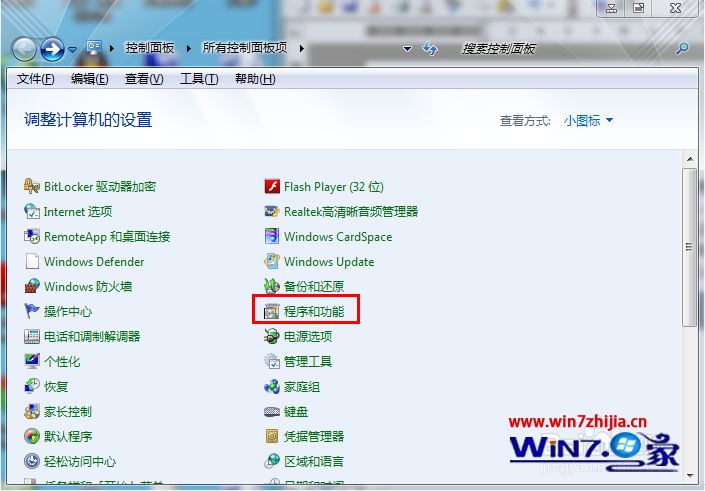This screenshot has width=705, height=491.
Task: Open the address bar history dropdown arrow
Action: click(x=407, y=48)
